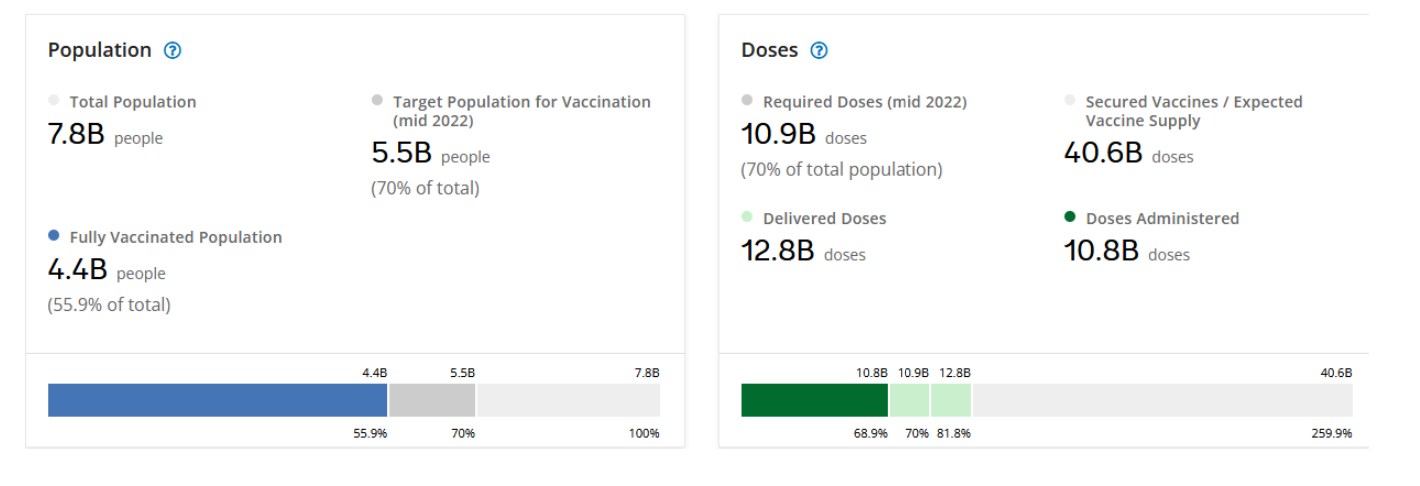The height and width of the screenshot is (486, 1420).
Task: Click the blue Fully Vaccinated Population legend dot
Action: pyautogui.click(x=54, y=236)
